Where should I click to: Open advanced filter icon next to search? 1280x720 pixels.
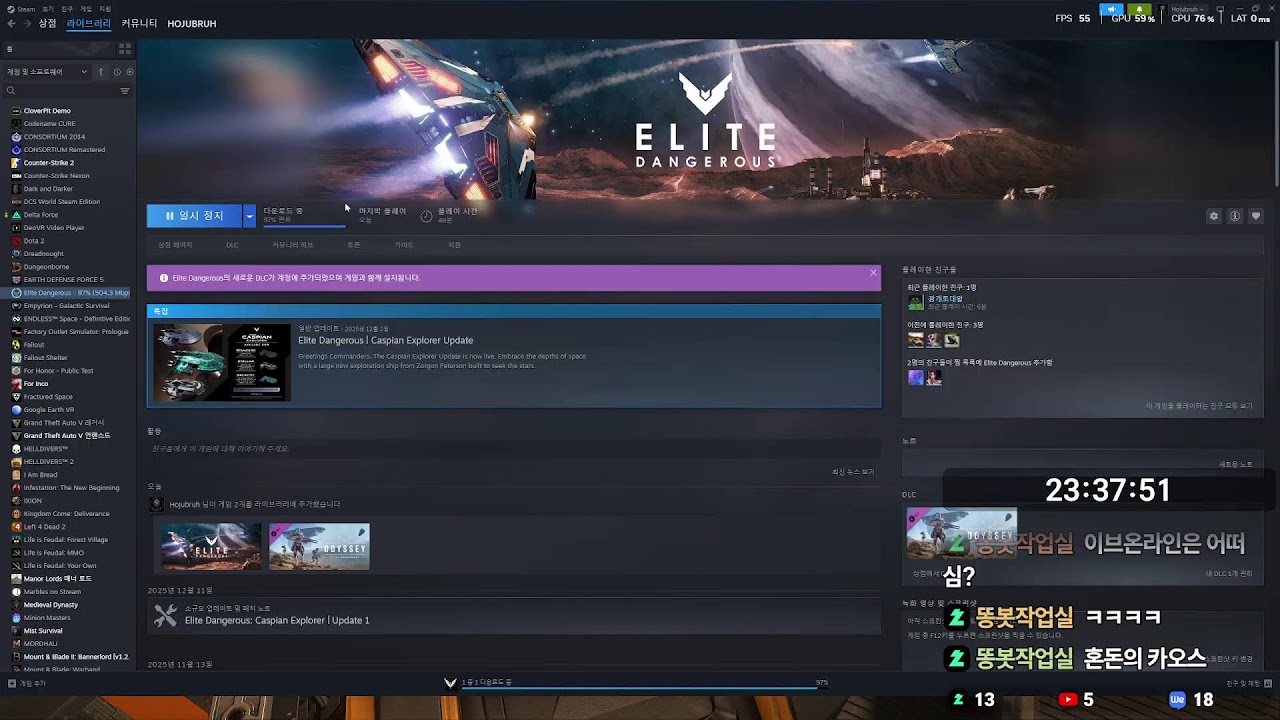pos(125,91)
